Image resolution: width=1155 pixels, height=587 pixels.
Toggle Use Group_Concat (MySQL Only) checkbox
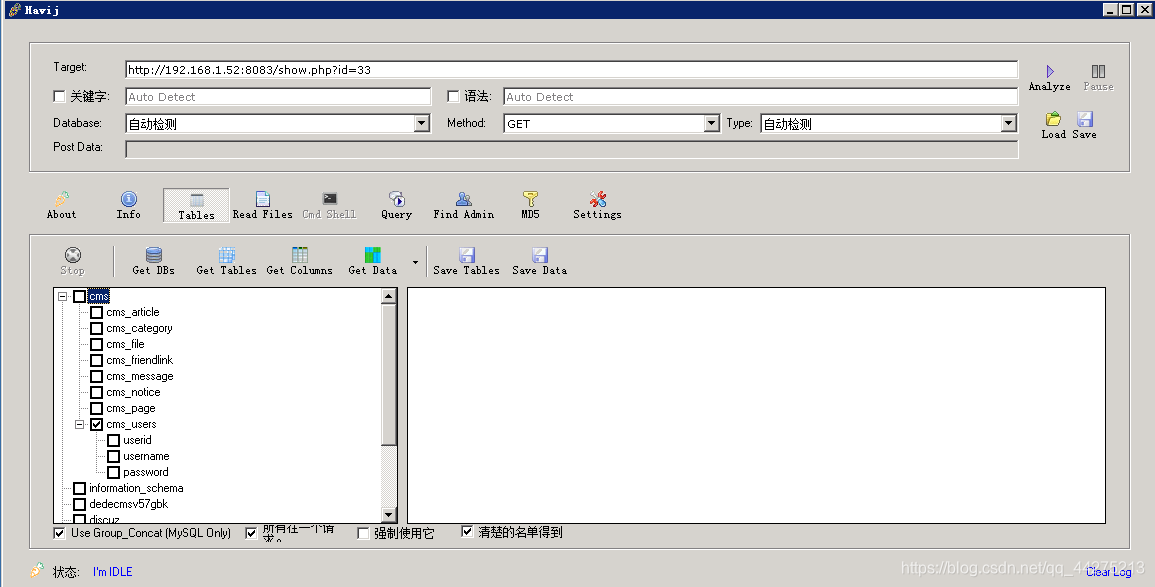[60, 533]
